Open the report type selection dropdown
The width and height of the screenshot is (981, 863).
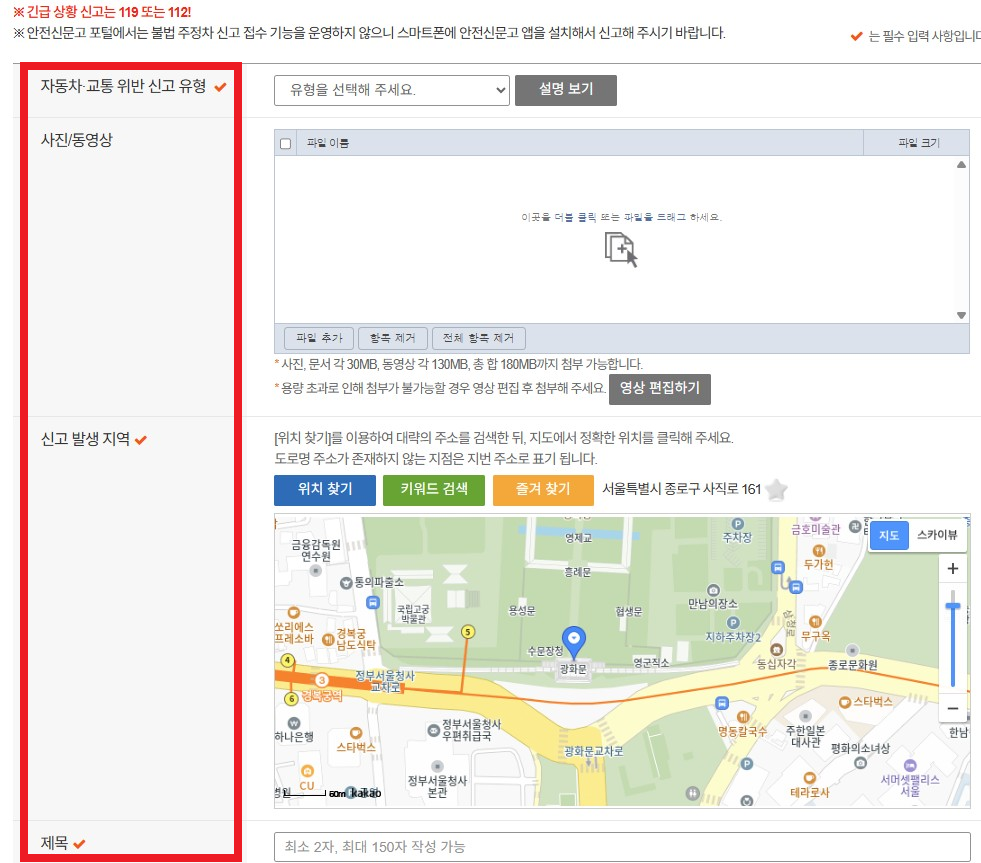click(x=391, y=90)
